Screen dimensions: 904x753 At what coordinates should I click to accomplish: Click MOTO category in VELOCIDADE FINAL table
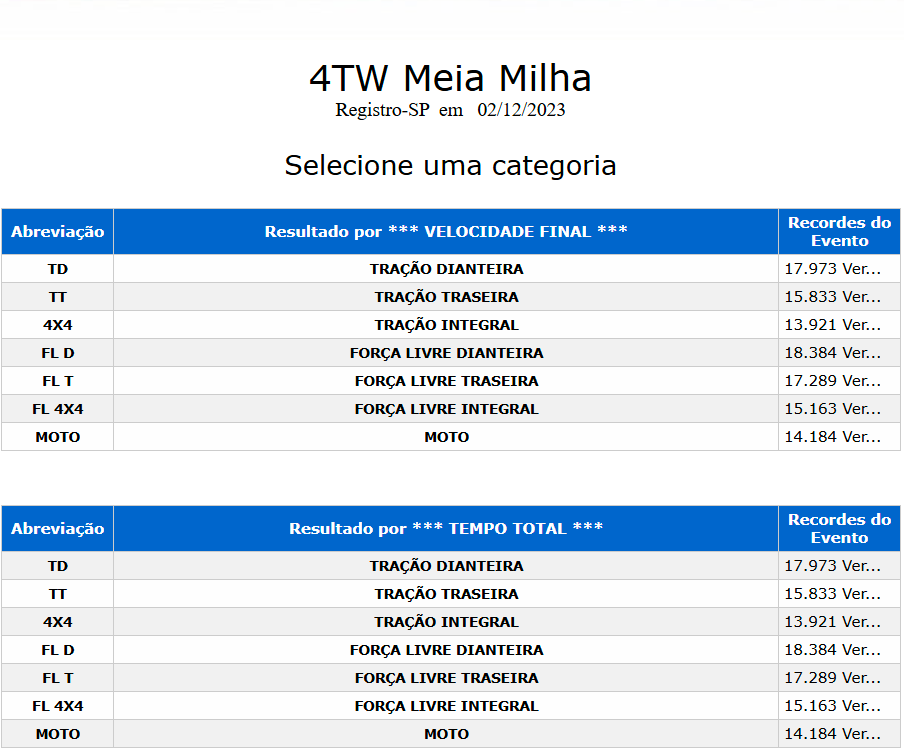(x=446, y=437)
